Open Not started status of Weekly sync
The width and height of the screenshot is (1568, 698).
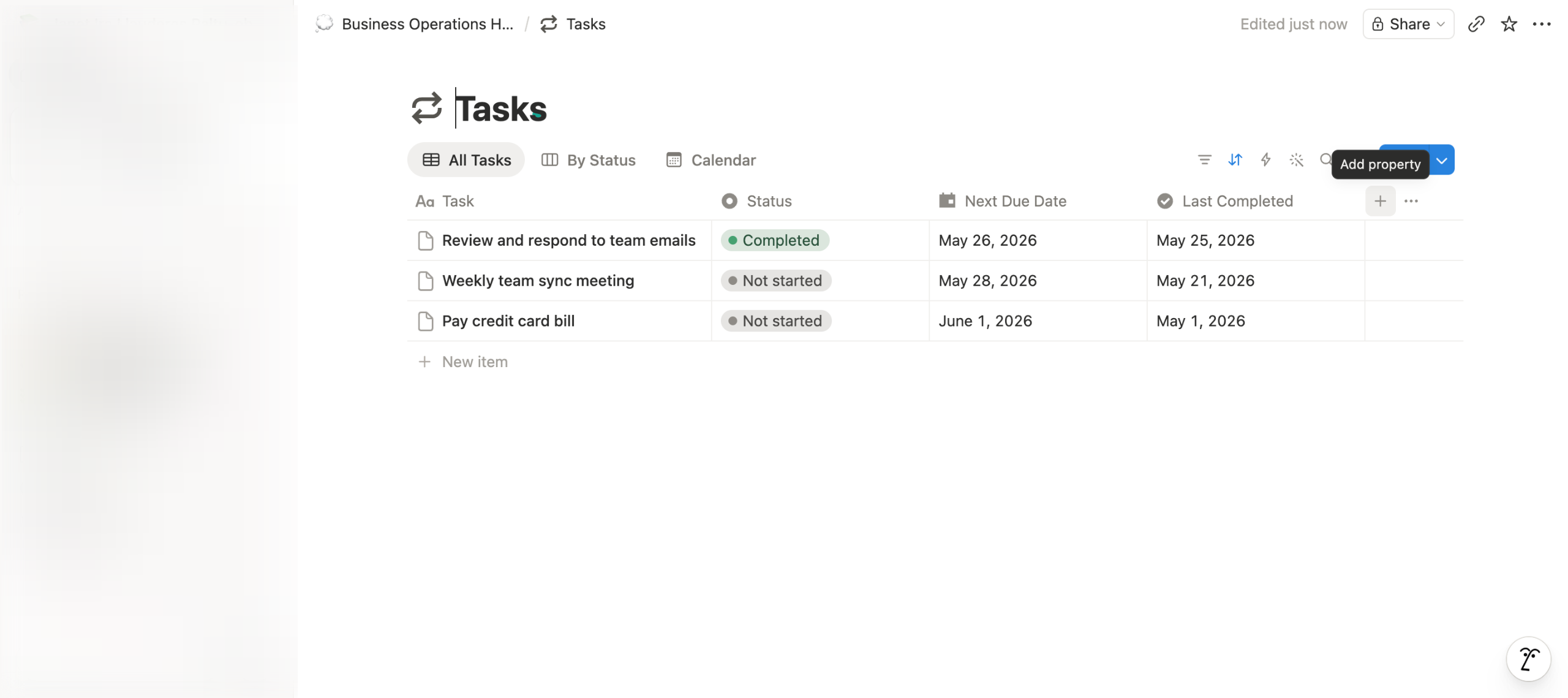776,281
